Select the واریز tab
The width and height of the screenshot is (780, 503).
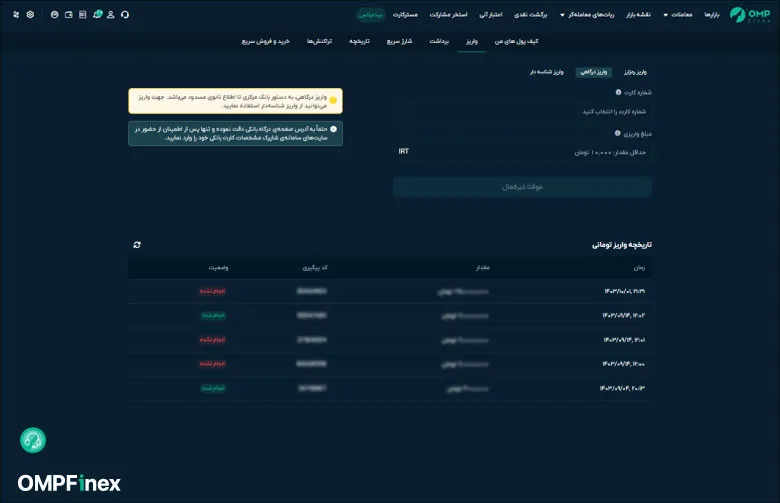[472, 41]
